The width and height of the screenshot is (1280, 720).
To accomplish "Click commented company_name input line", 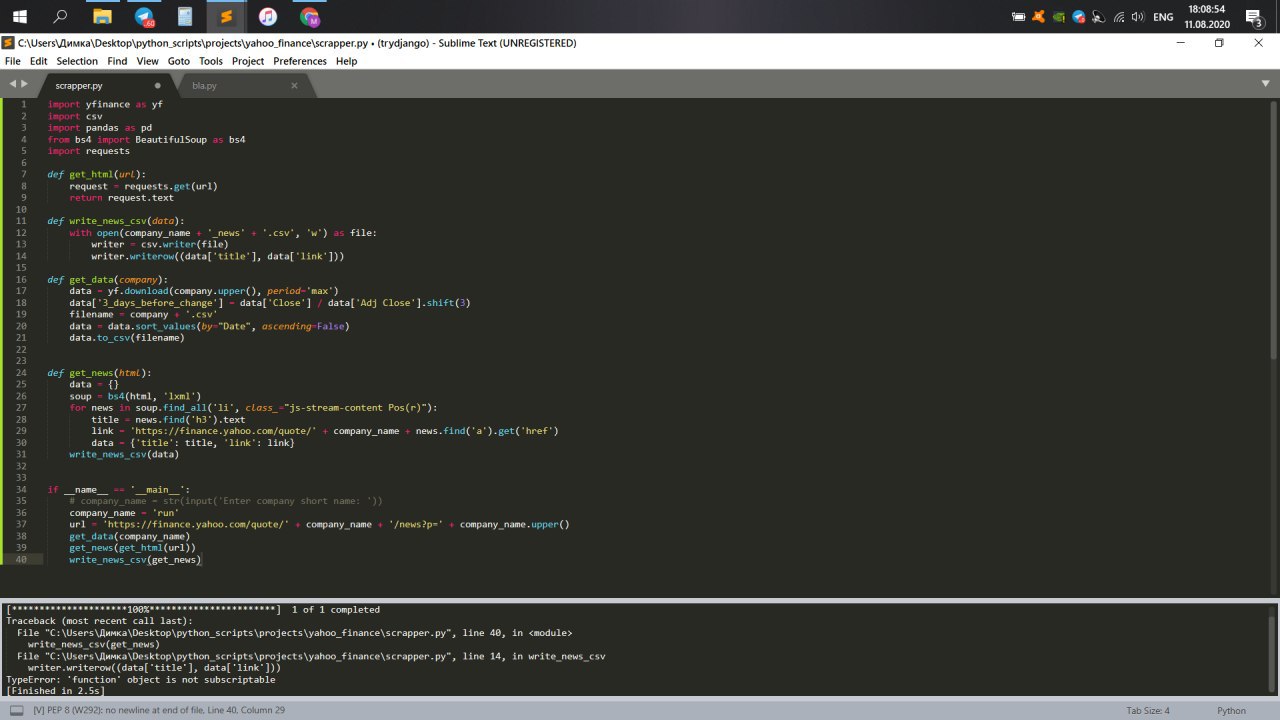I will 226,501.
